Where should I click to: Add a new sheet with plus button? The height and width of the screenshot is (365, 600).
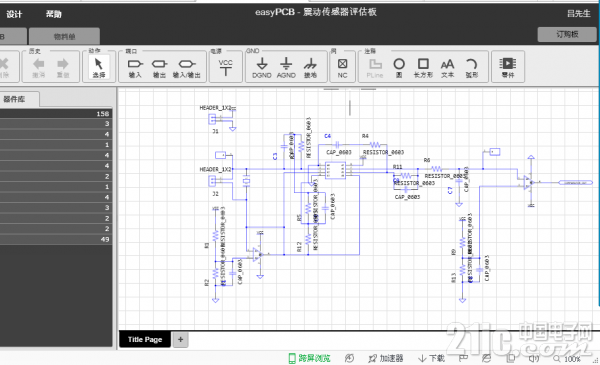click(180, 339)
